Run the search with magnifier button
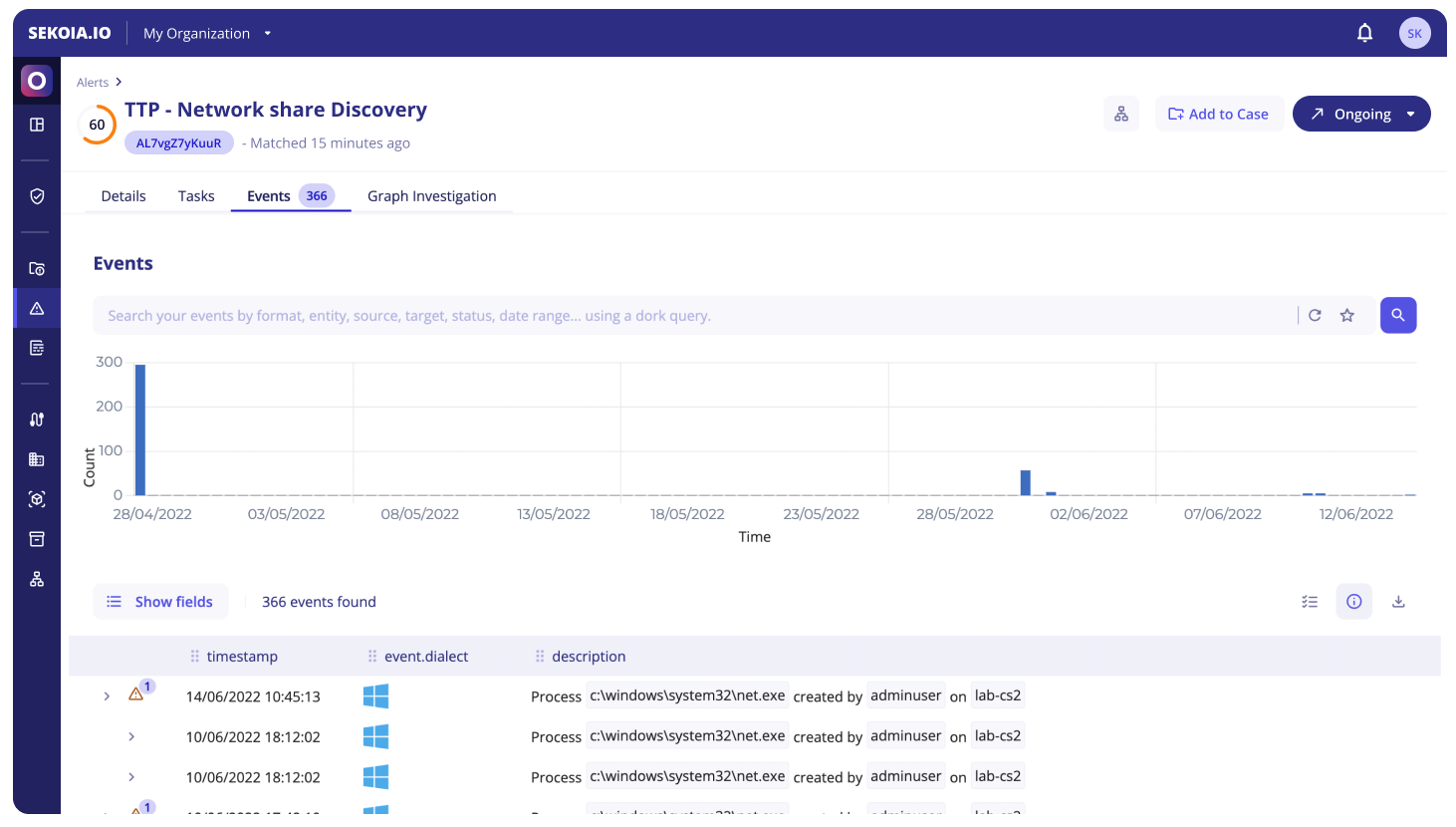Viewport: 1456px width, 827px height. click(x=1398, y=316)
